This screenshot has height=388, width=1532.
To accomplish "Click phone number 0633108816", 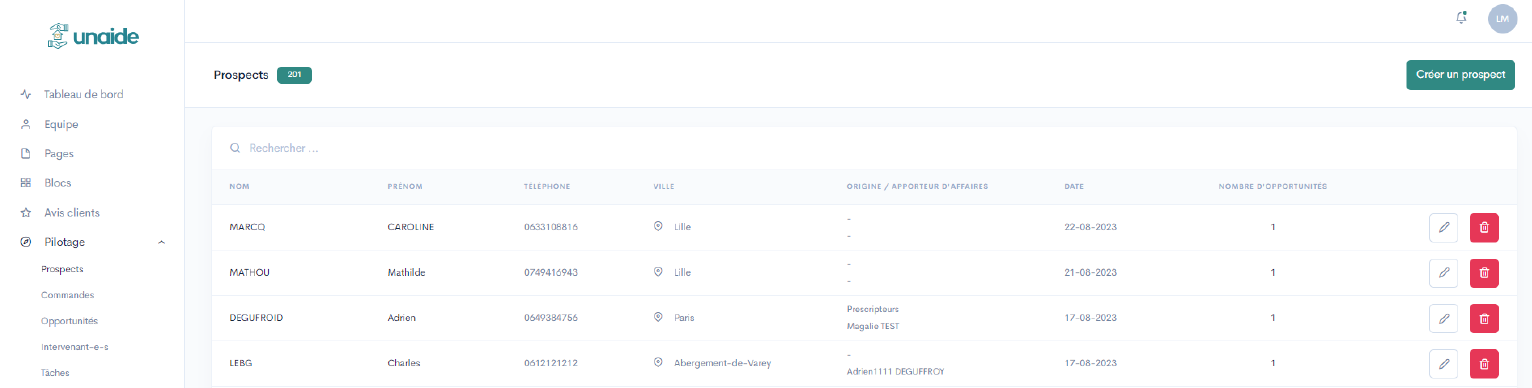I will (x=551, y=227).
